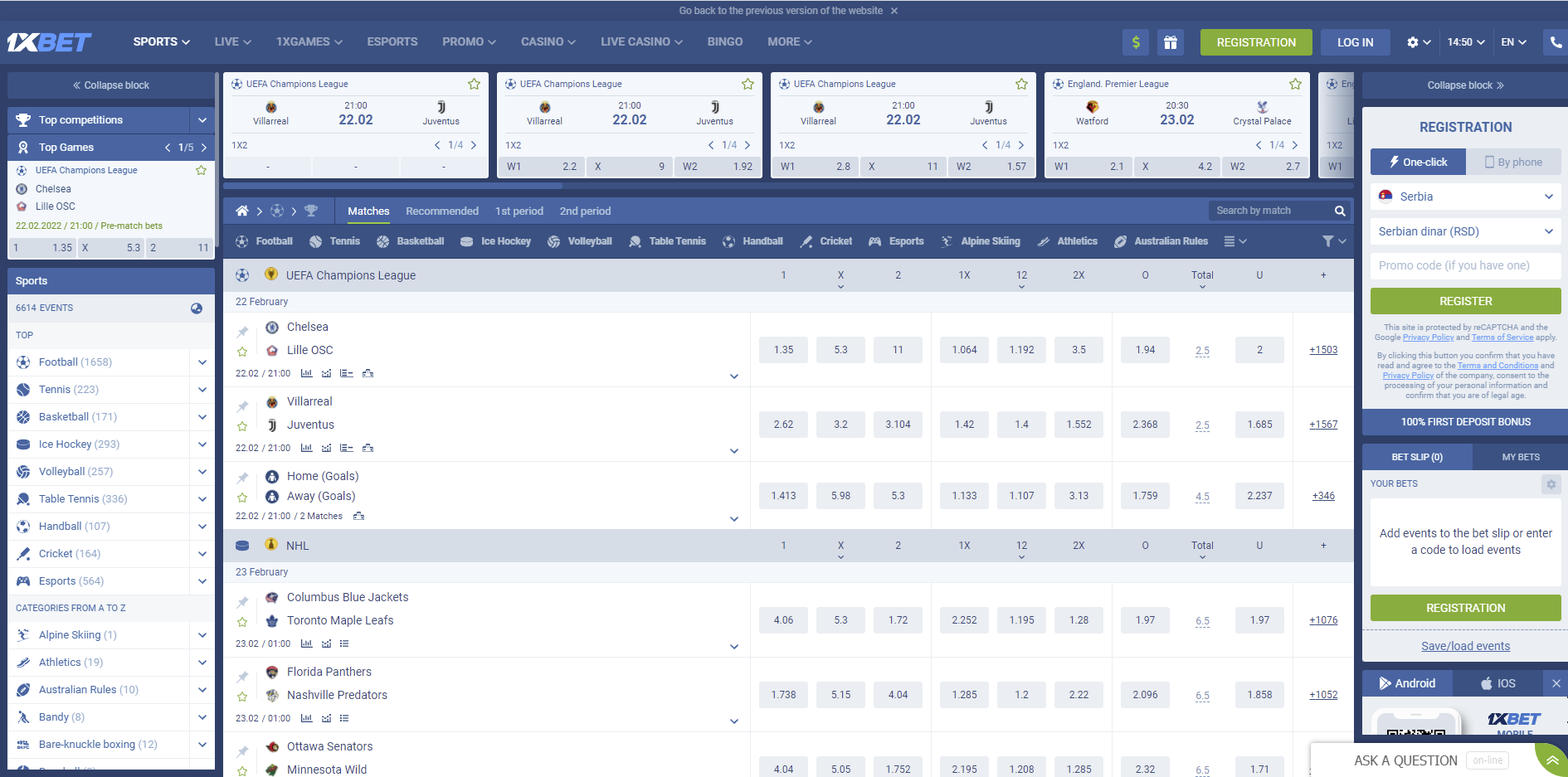
Task: Favorite the Villarreal vs Juventus match row
Action: 242,426
